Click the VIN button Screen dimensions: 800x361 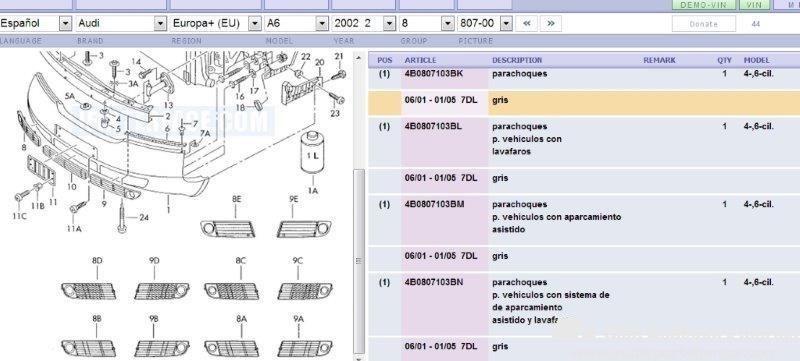click(x=754, y=5)
